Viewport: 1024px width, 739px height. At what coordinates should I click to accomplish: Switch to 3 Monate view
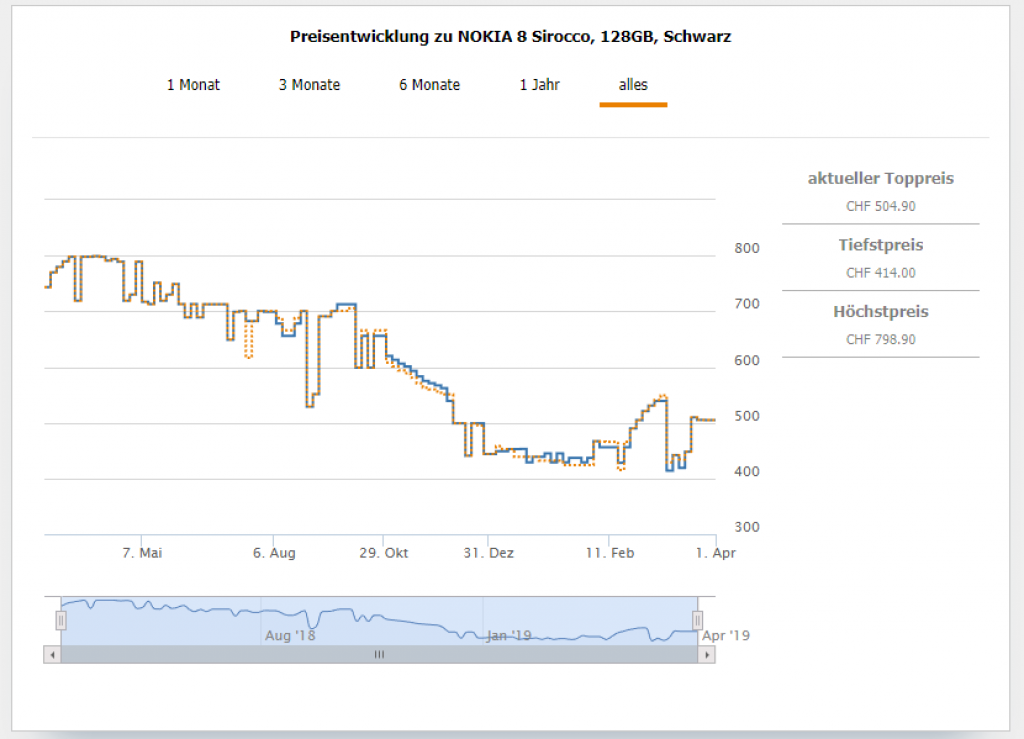[x=309, y=85]
